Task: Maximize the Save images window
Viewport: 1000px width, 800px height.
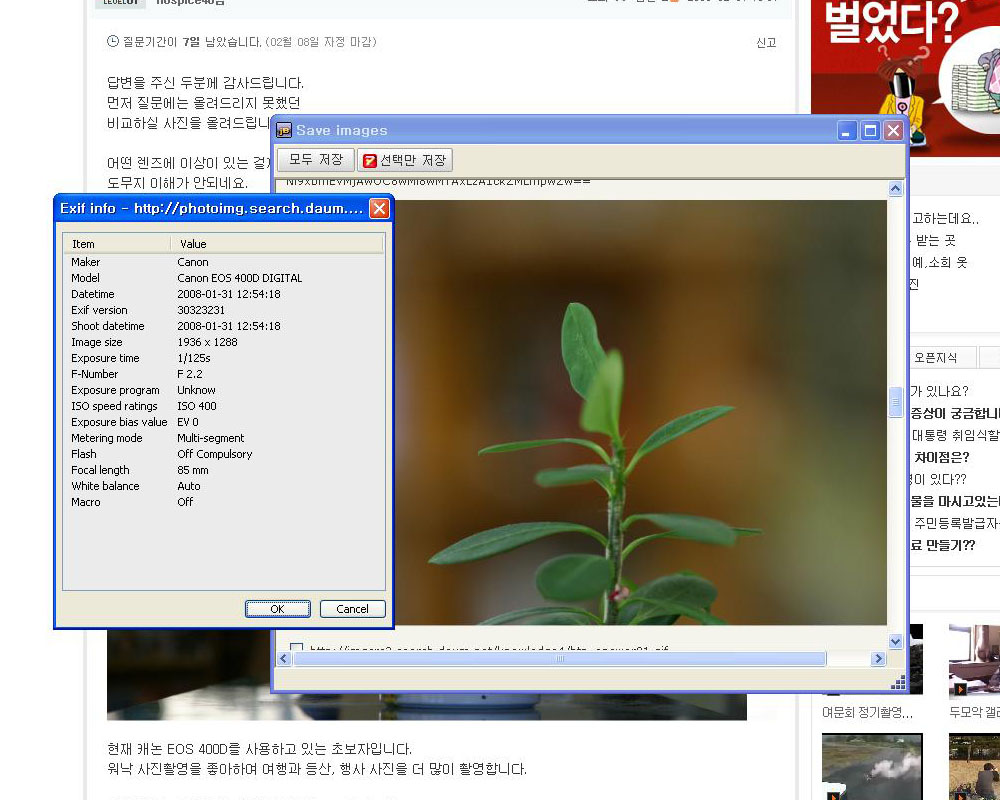Action: click(870, 131)
